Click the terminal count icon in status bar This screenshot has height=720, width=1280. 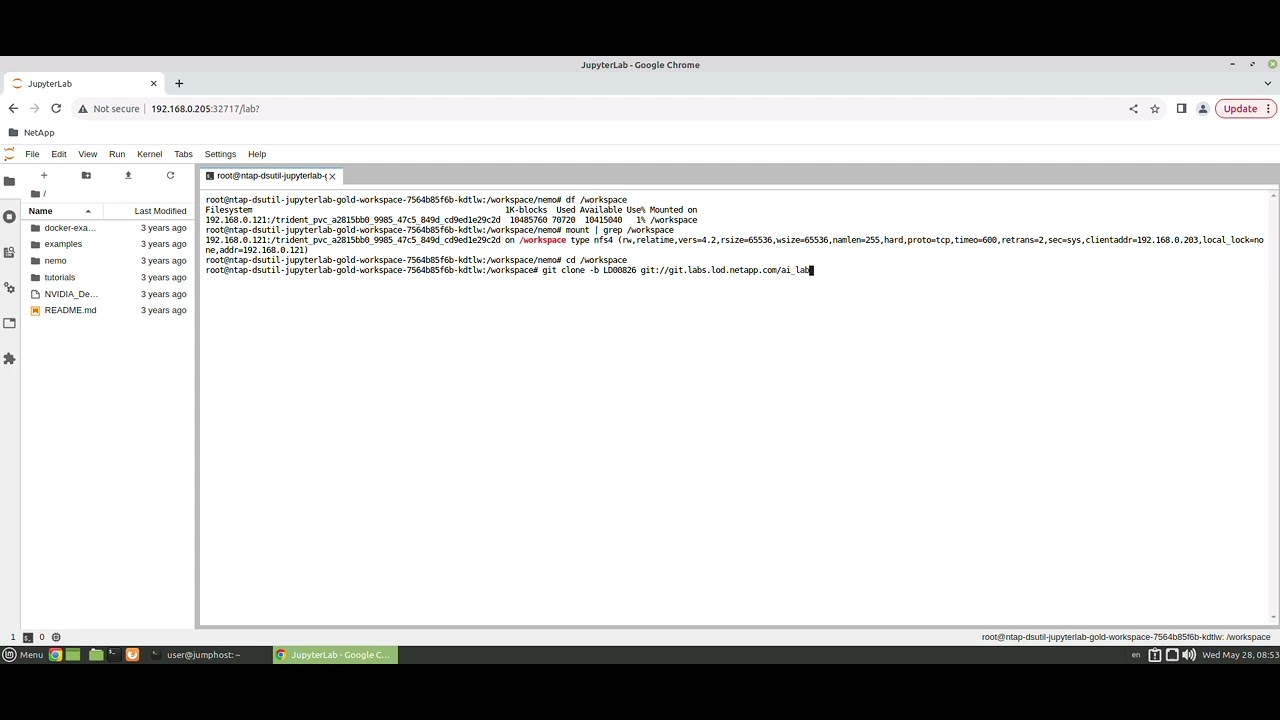pos(28,637)
